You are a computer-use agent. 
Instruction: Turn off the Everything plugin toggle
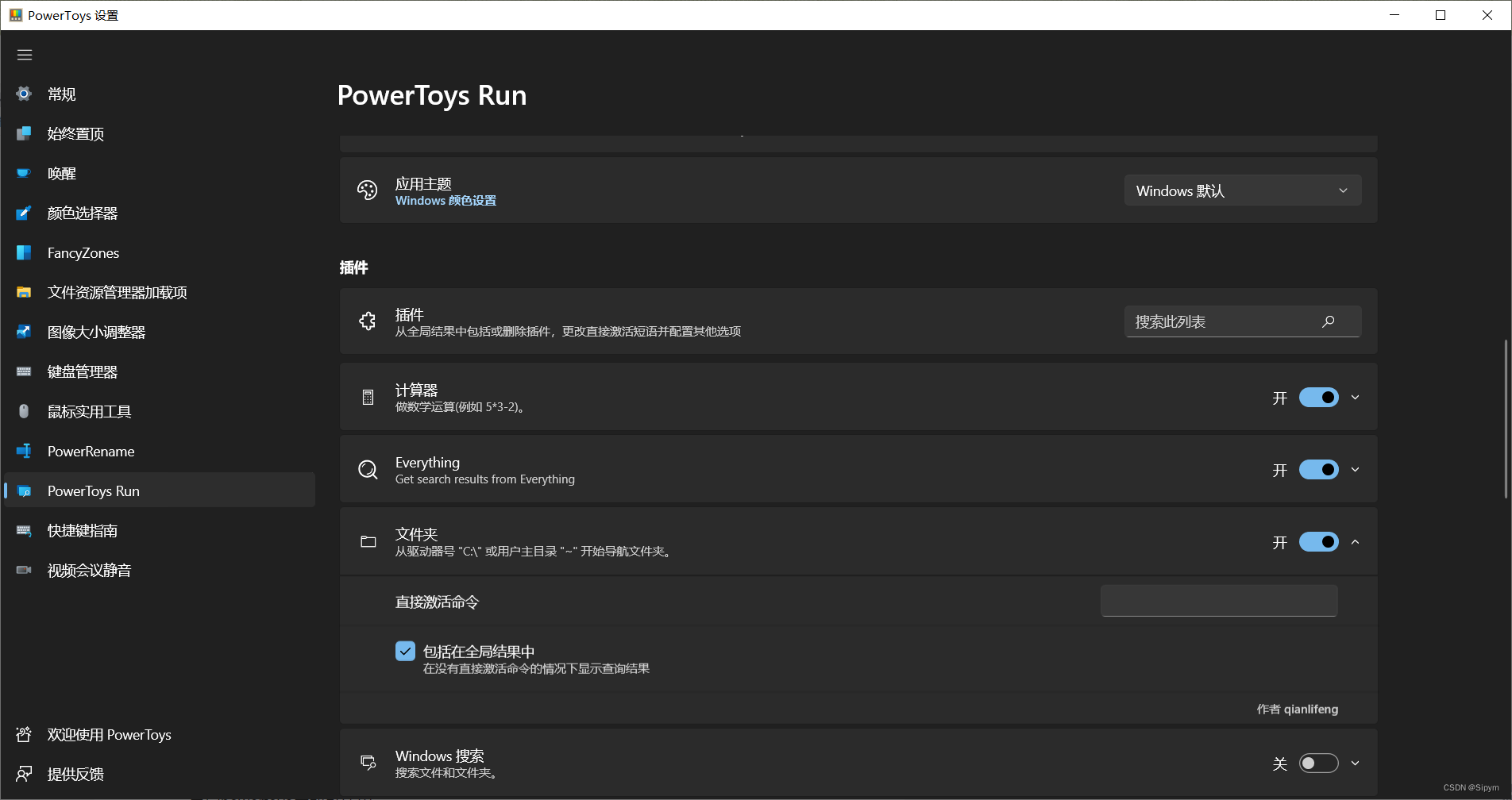(1319, 470)
